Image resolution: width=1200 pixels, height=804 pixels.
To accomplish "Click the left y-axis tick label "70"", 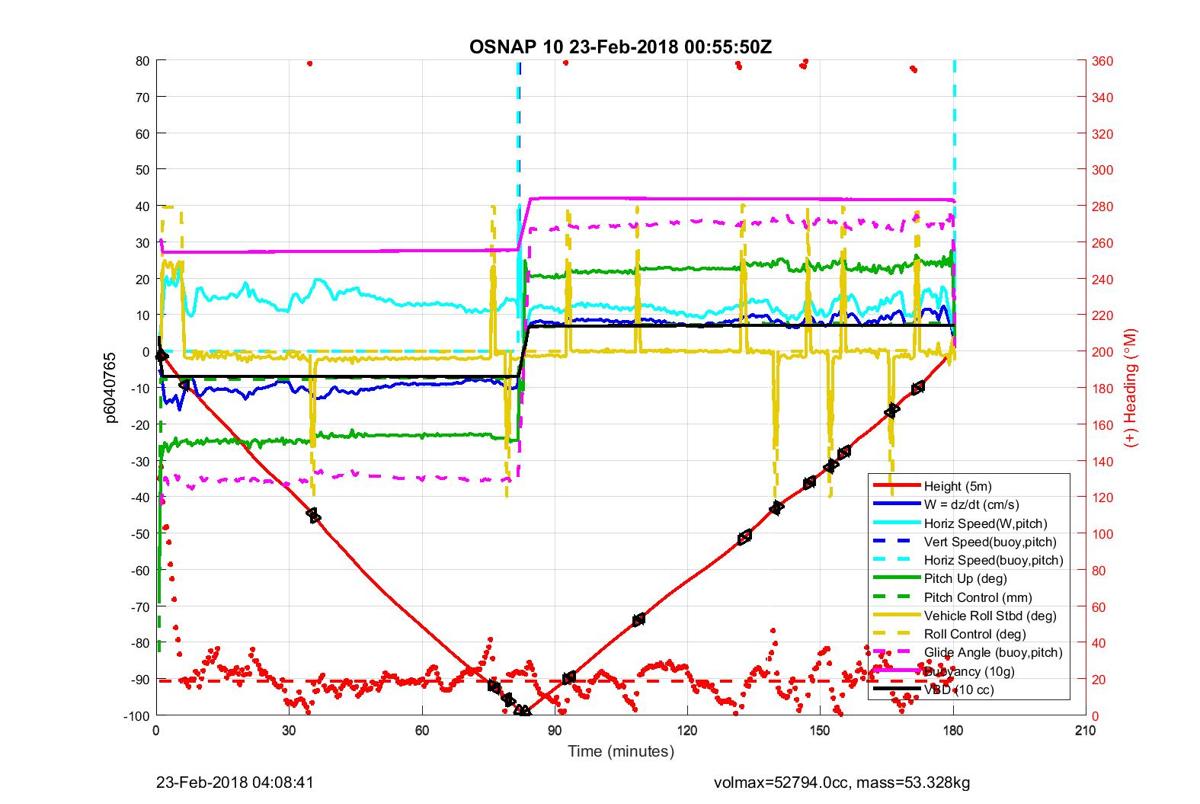I will [x=142, y=97].
